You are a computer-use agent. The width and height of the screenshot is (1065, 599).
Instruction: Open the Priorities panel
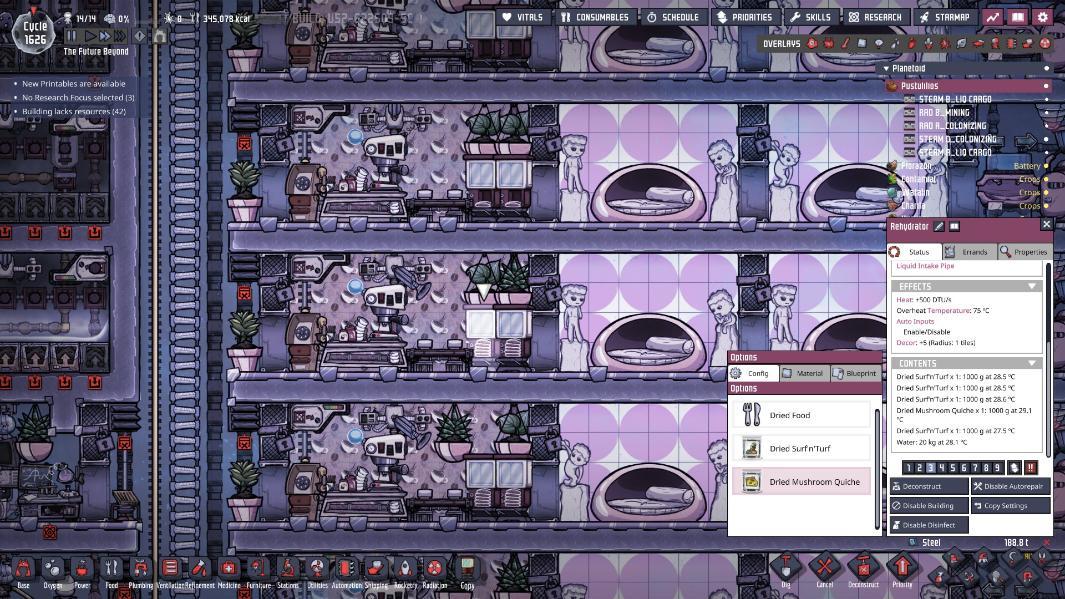click(x=745, y=17)
